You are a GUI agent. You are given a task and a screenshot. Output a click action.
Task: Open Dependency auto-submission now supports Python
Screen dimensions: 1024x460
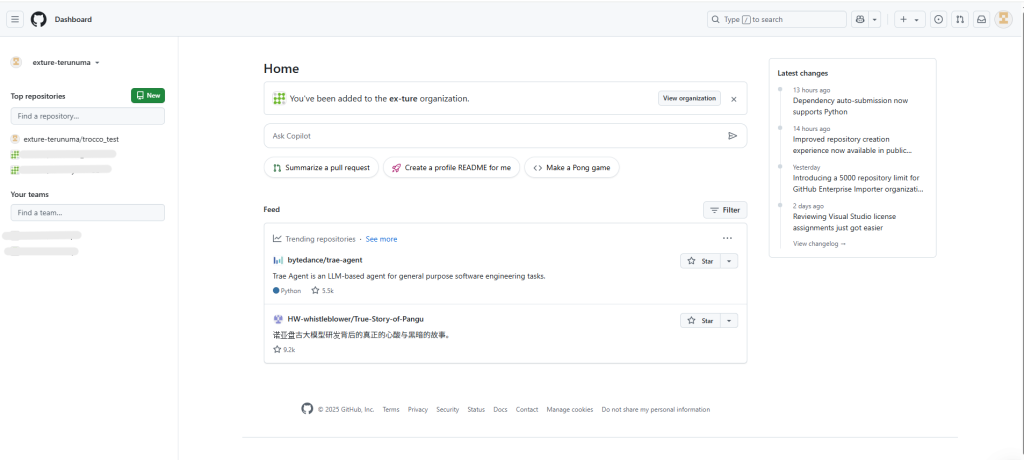(850, 106)
